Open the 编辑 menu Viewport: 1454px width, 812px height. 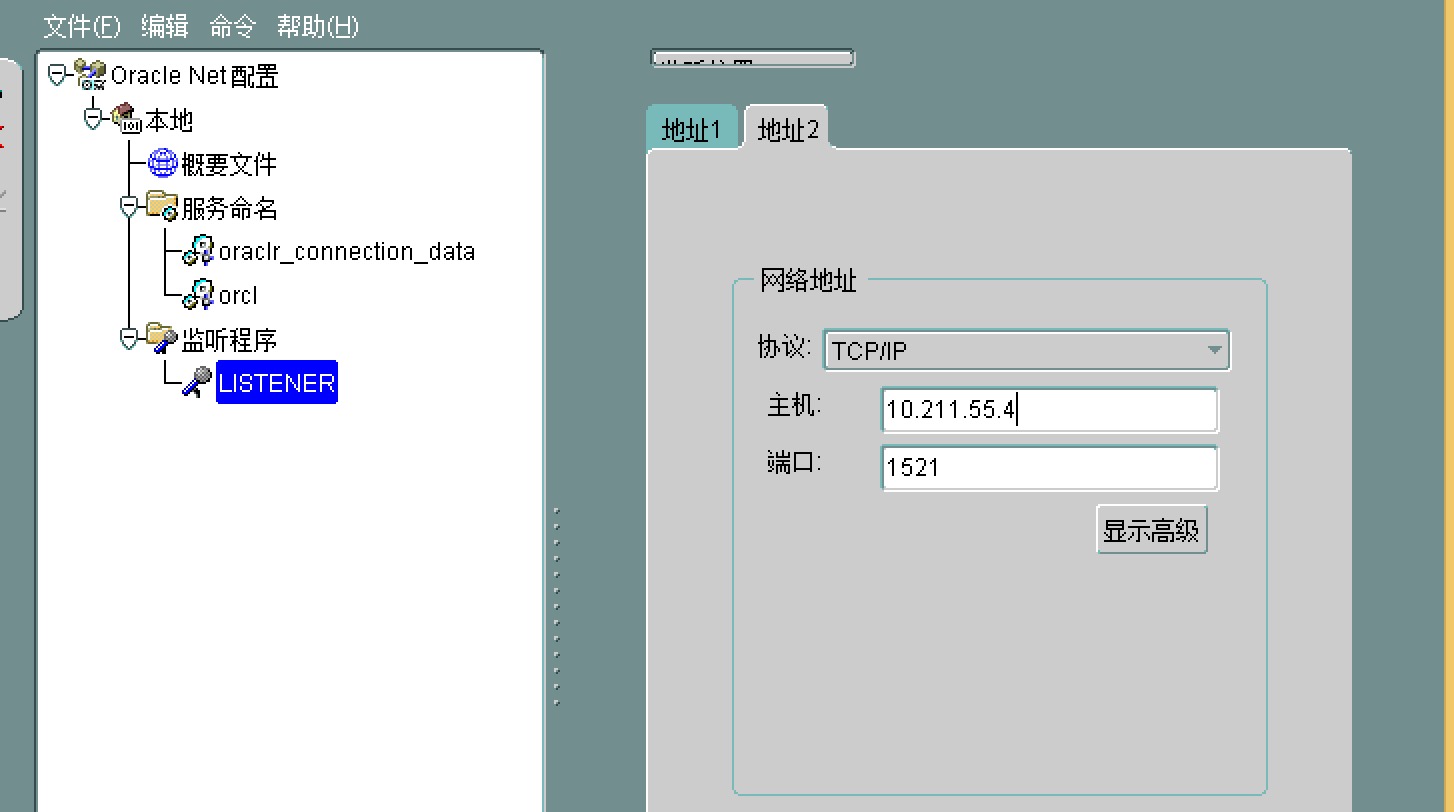165,27
